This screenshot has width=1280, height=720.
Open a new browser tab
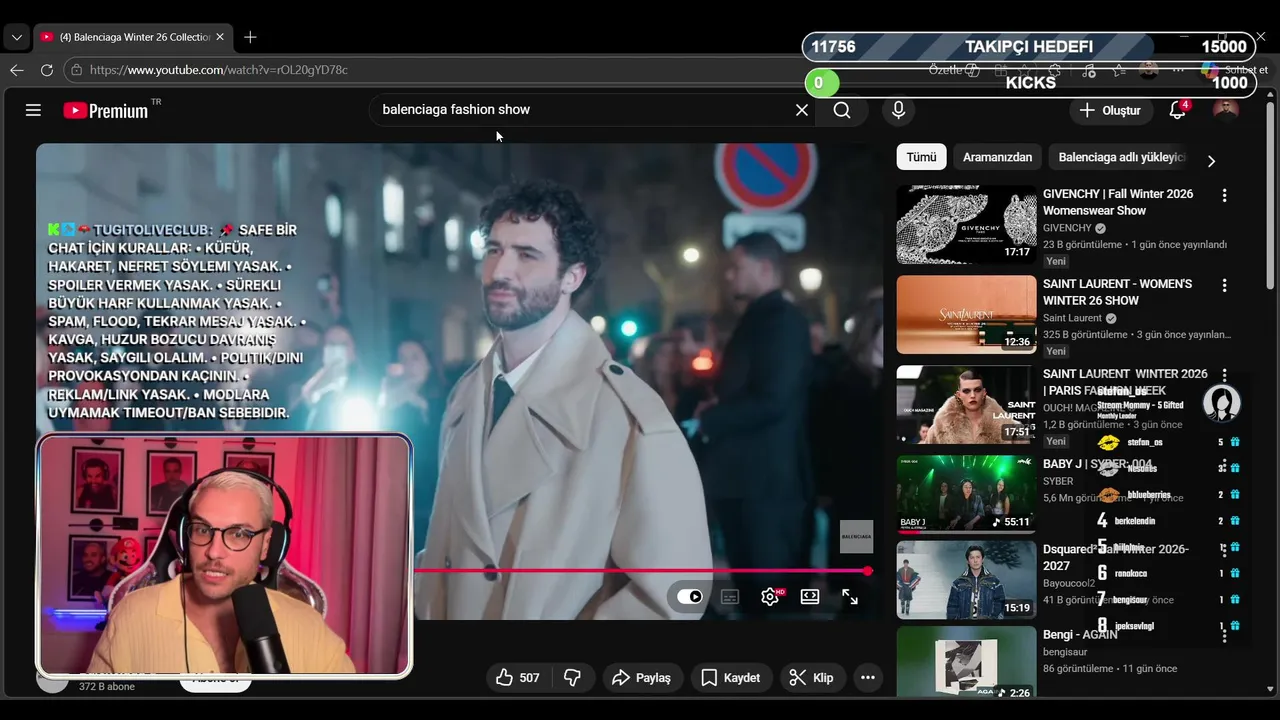pyautogui.click(x=250, y=37)
